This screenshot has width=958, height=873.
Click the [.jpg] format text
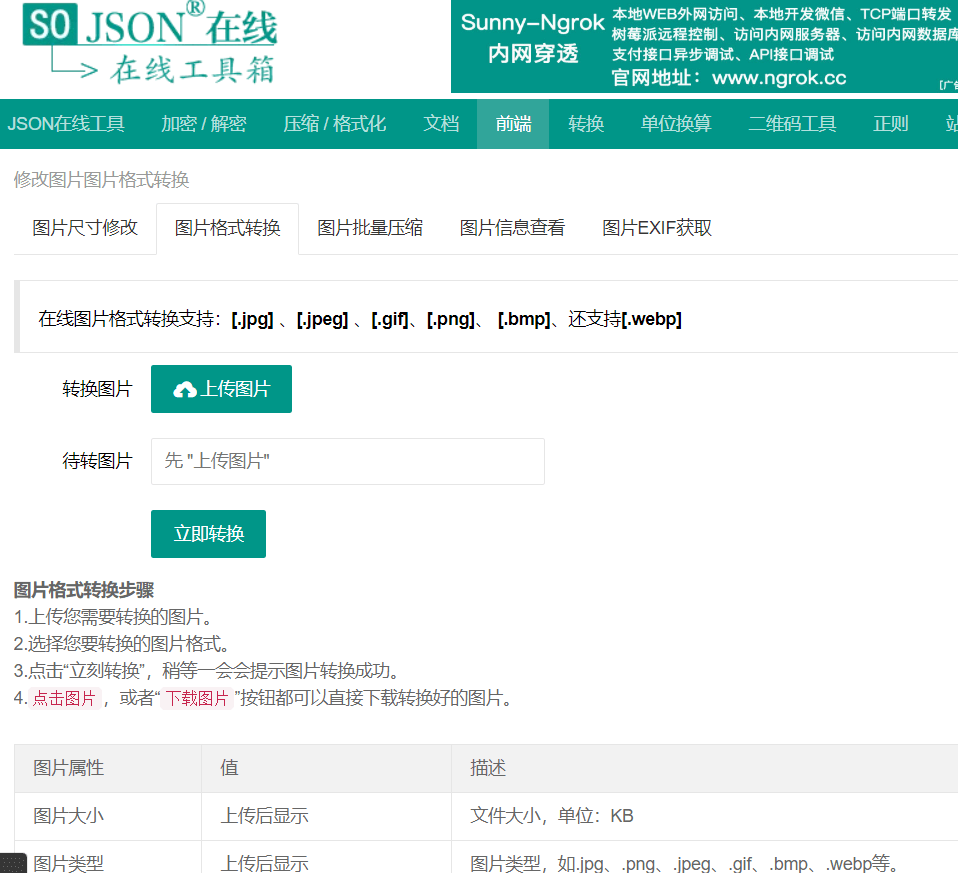coord(252,320)
